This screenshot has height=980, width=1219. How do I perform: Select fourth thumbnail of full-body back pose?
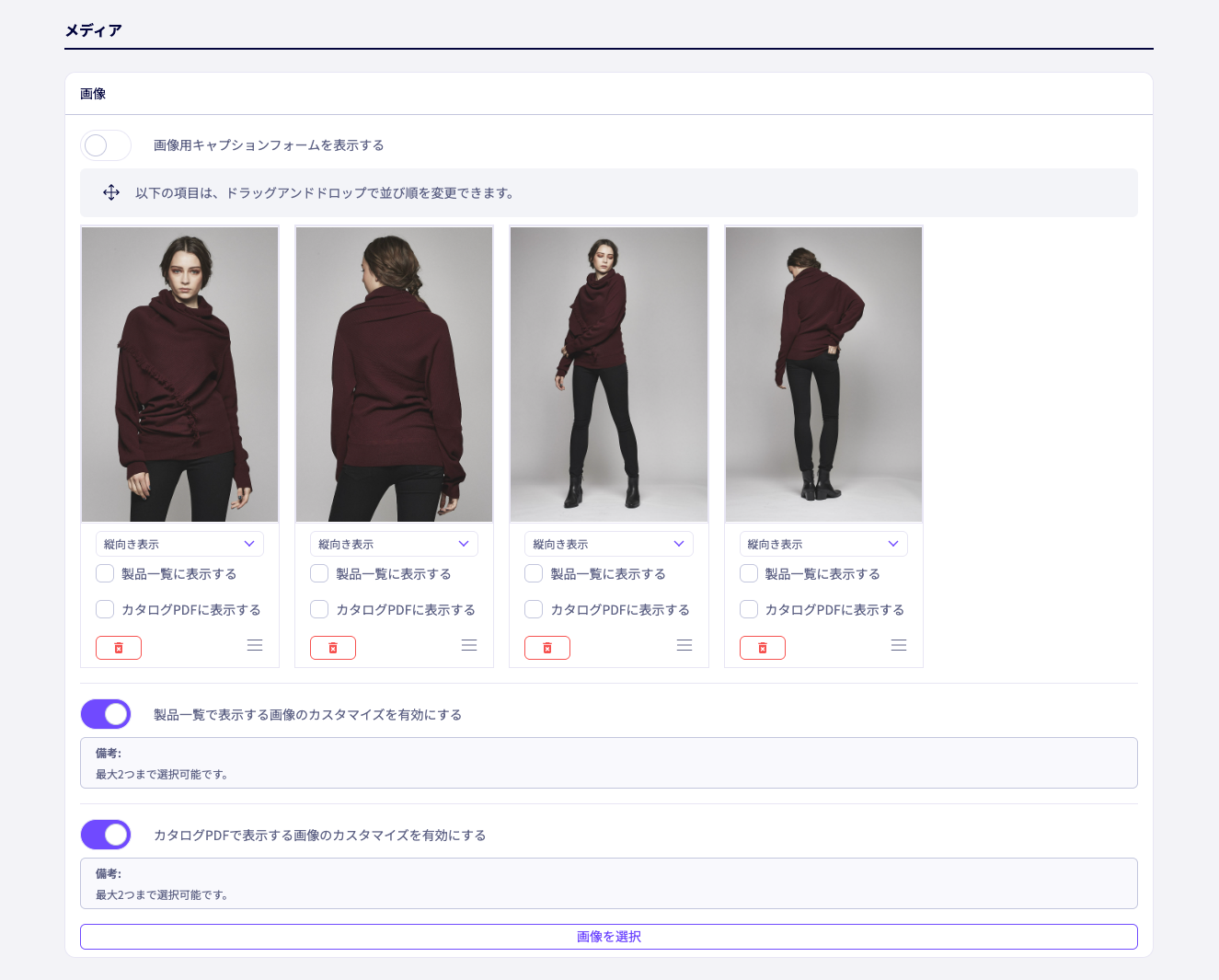coord(823,375)
